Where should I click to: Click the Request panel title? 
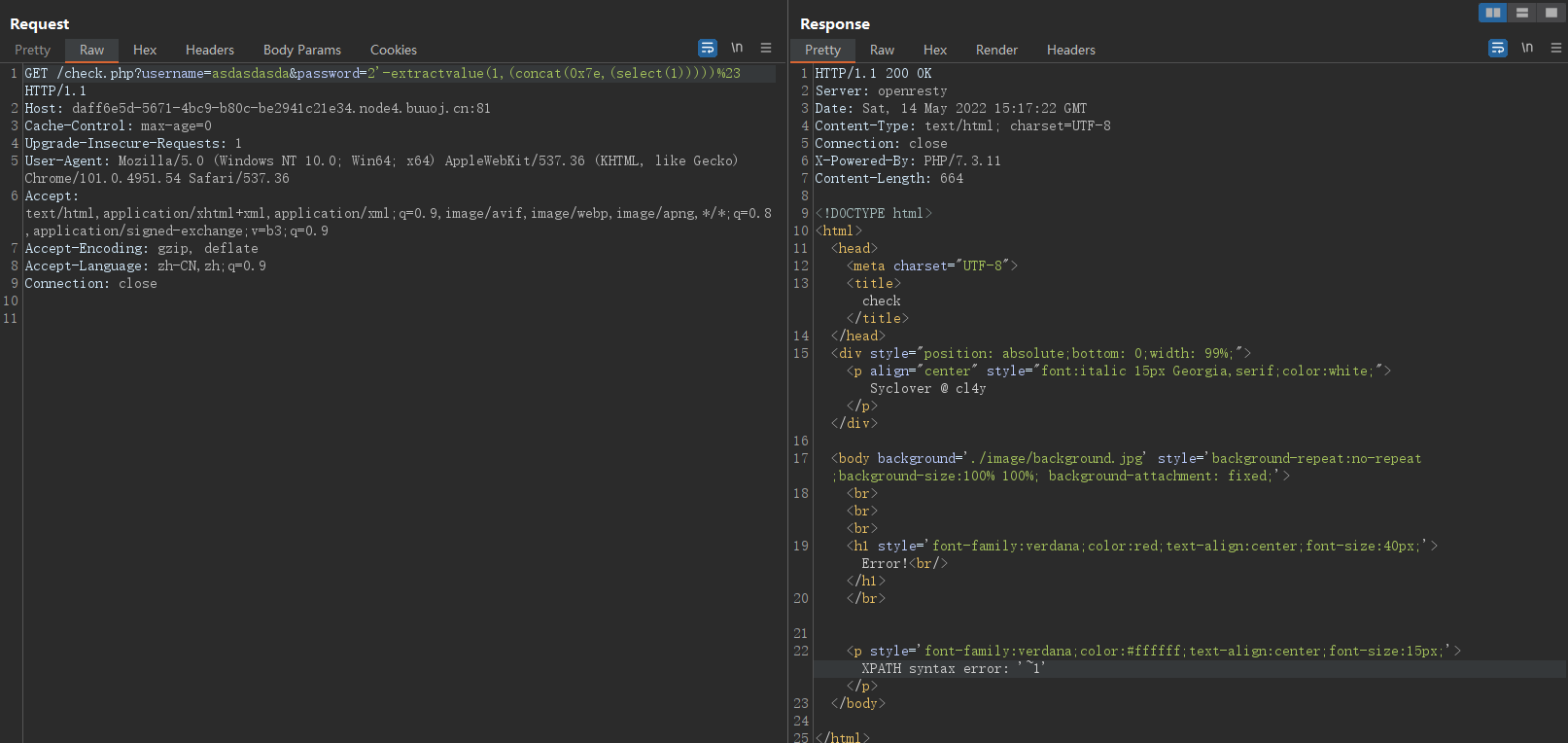[39, 23]
